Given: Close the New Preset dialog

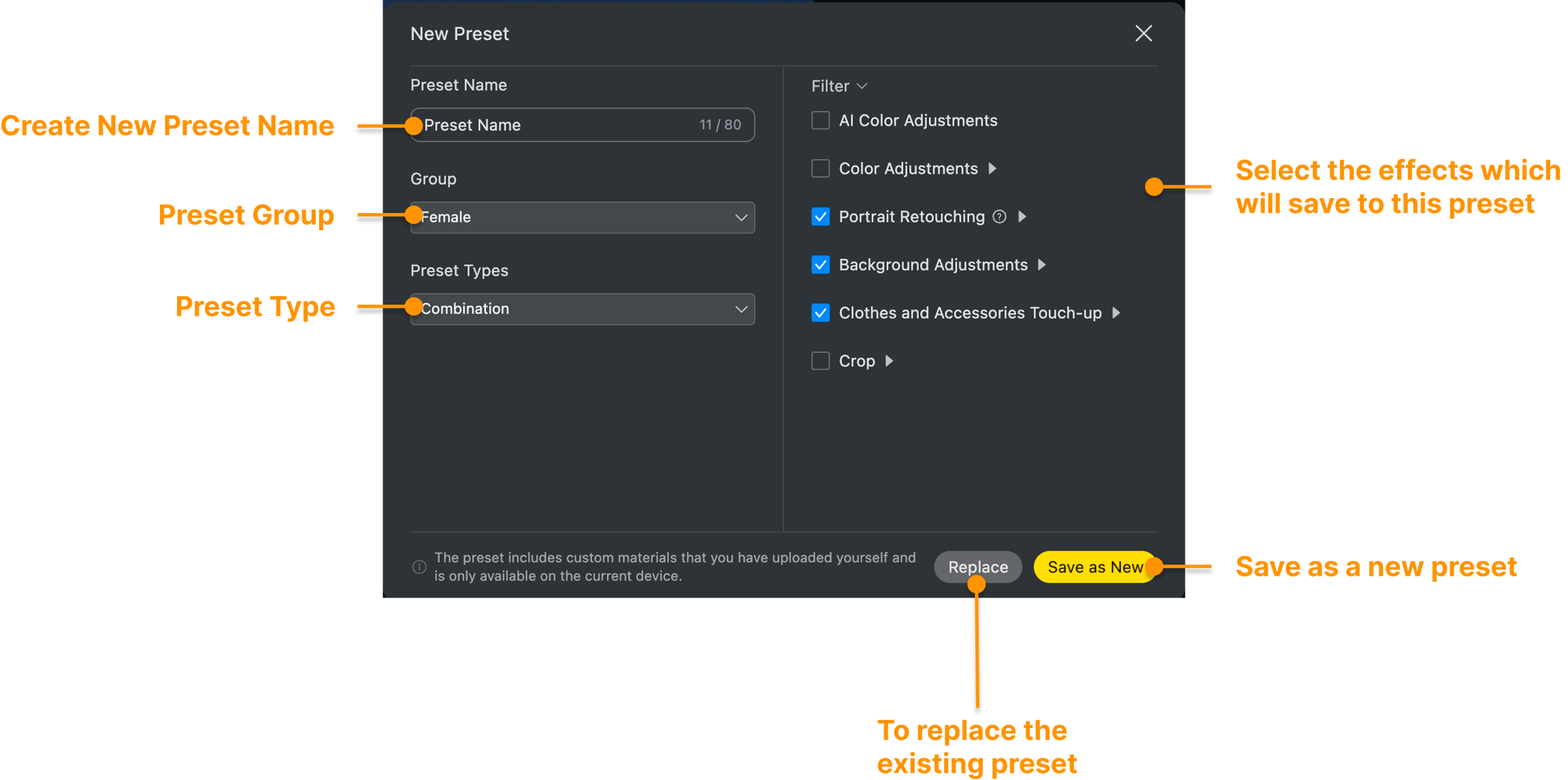Looking at the screenshot, I should tap(1143, 33).
